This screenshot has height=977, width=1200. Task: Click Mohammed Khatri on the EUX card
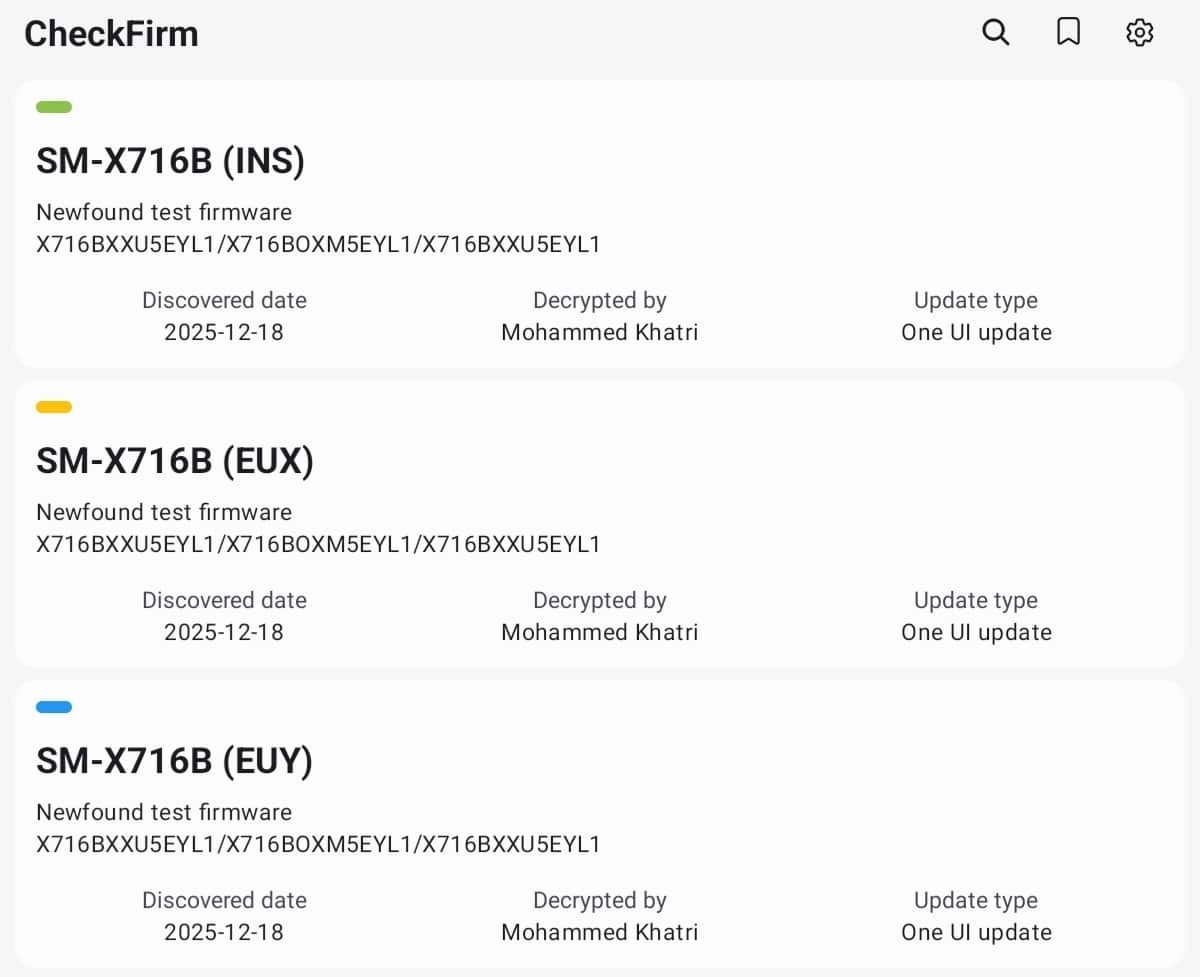click(x=599, y=632)
